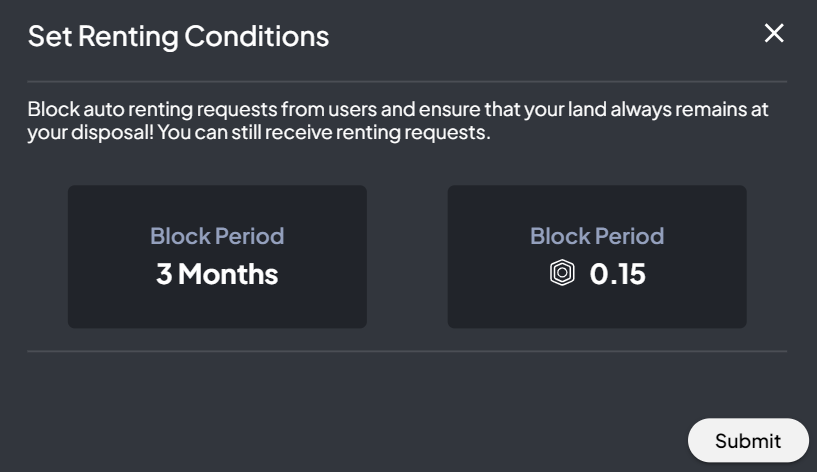
Task: Click the divider line above Submit
Action: tap(407, 351)
